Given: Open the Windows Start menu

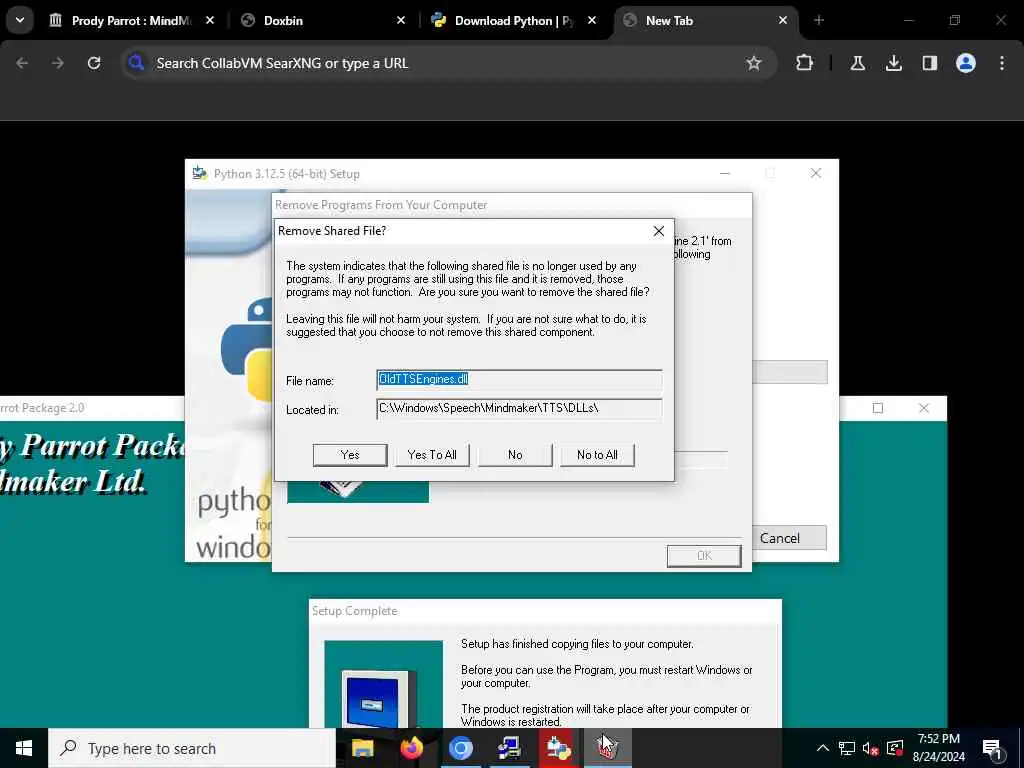Looking at the screenshot, I should point(24,748).
